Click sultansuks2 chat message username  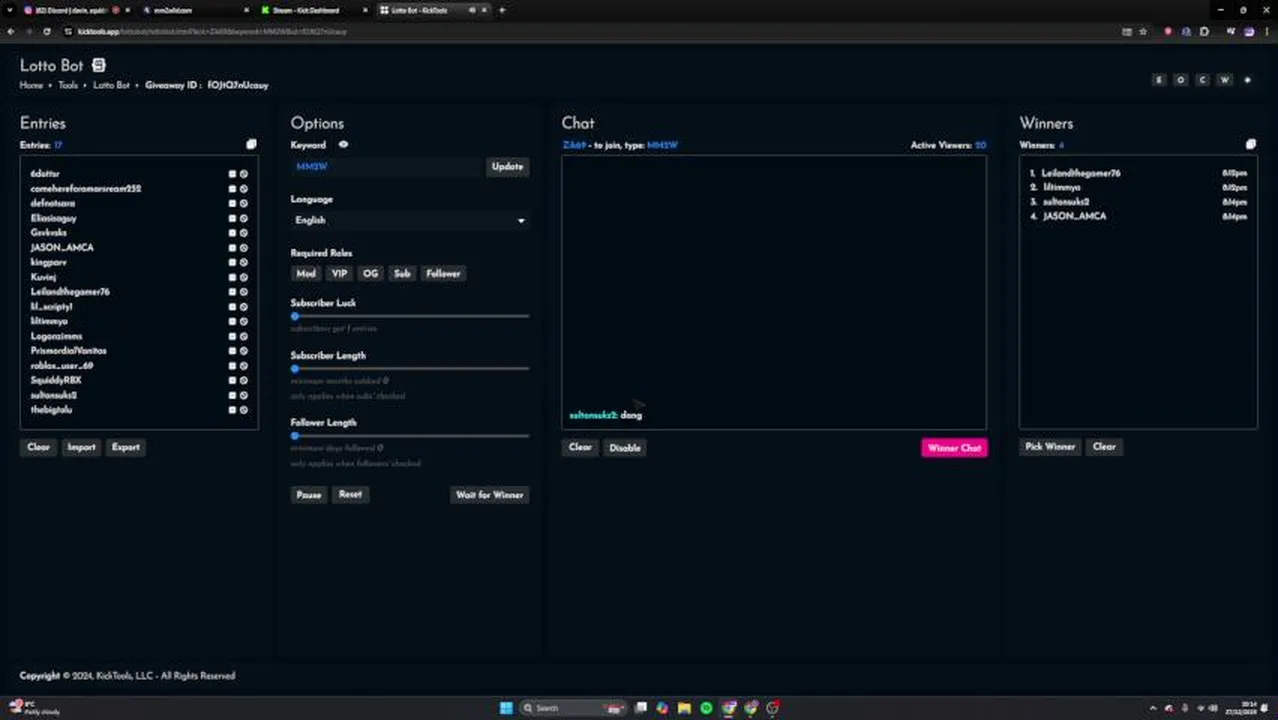pyautogui.click(x=593, y=415)
